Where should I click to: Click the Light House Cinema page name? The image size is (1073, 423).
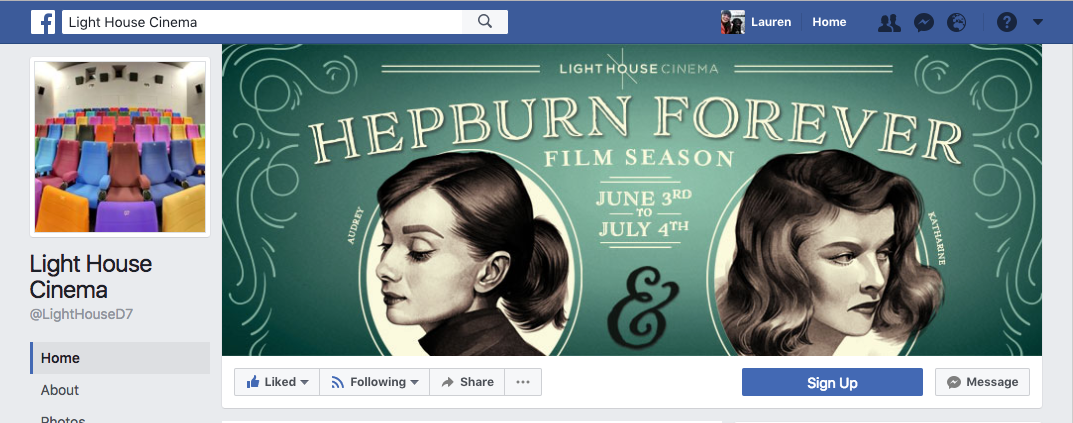pyautogui.click(x=91, y=277)
